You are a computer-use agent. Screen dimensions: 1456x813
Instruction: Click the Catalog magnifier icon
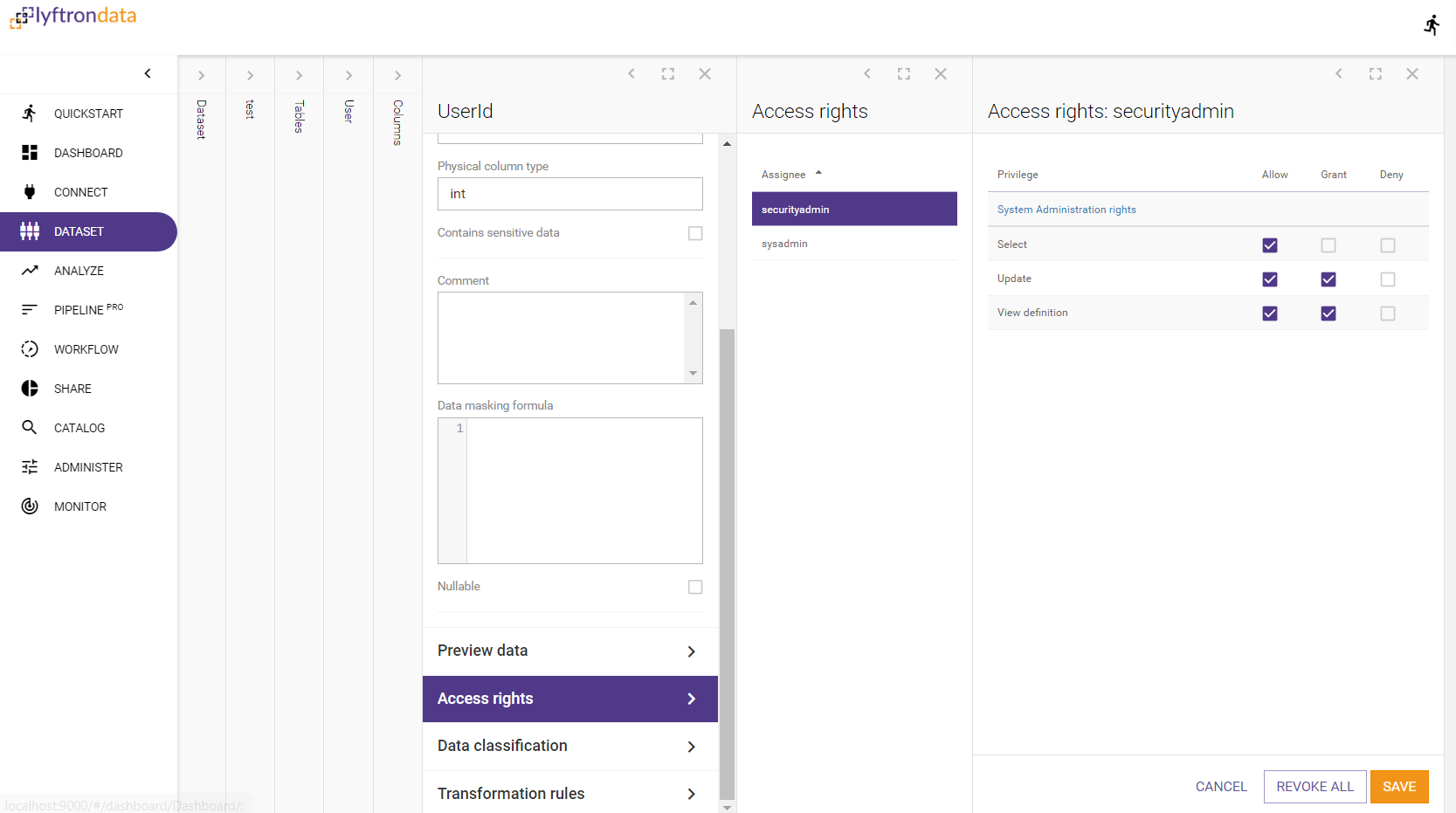pyautogui.click(x=30, y=428)
